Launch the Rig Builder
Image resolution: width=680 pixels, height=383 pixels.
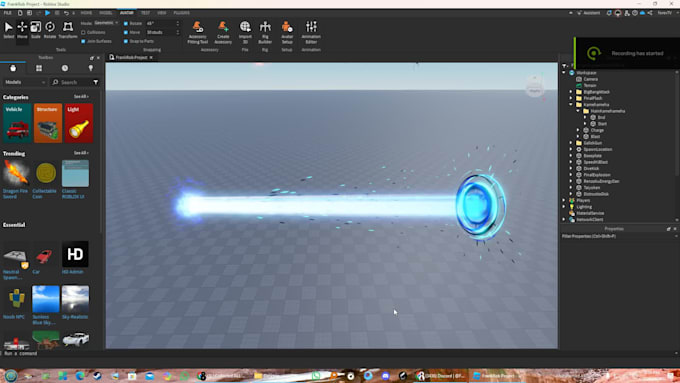point(265,33)
